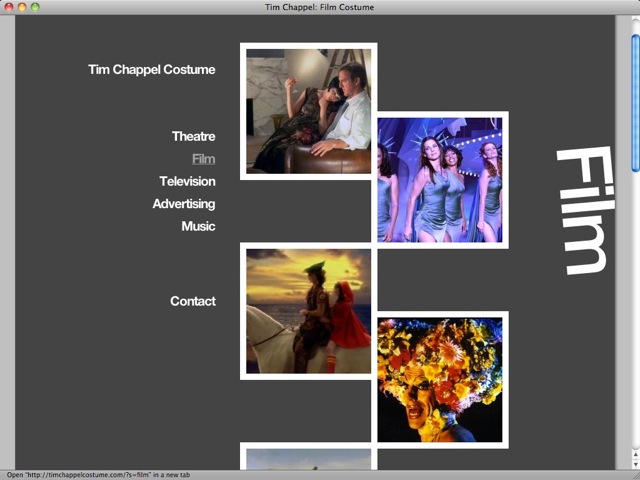Click the scroll down arrow at bottom right
Image resolution: width=640 pixels, height=480 pixels.
click(x=636, y=464)
